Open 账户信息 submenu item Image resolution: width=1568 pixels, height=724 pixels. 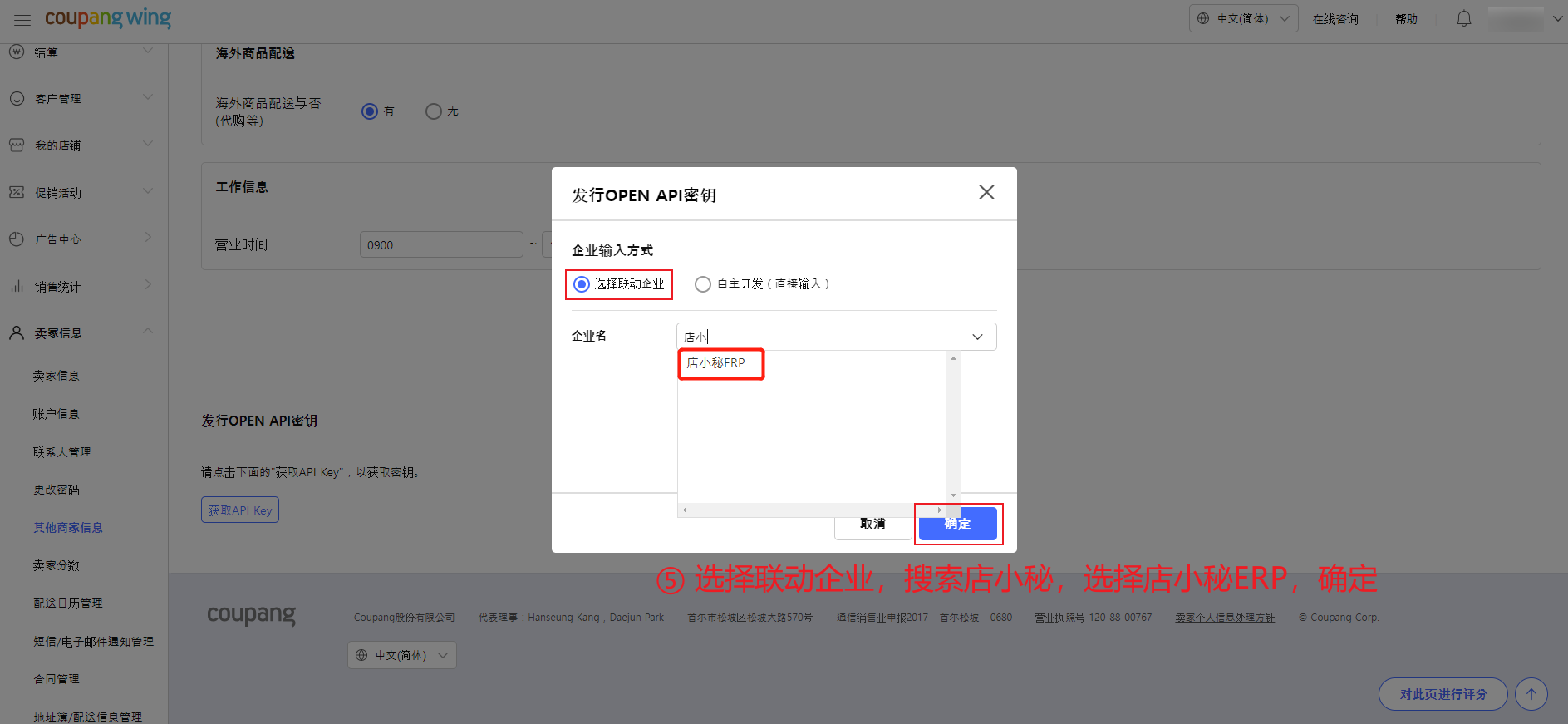click(x=57, y=414)
